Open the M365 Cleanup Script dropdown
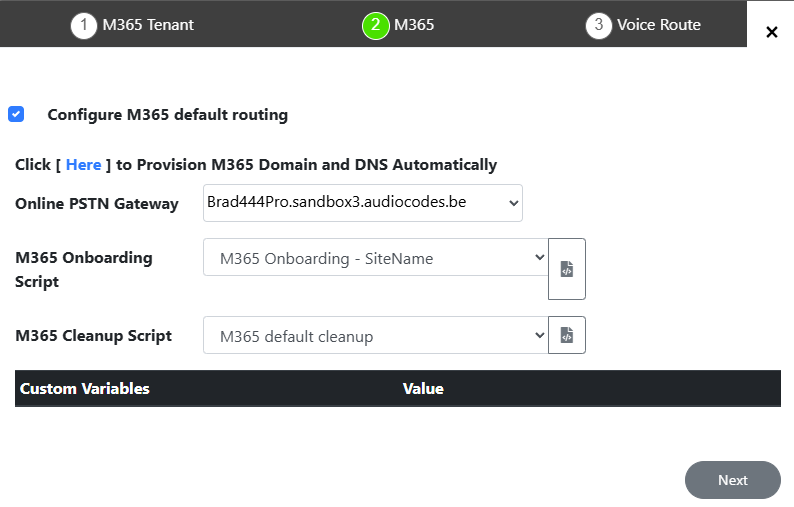Screen dimensions: 794x507 pos(375,336)
